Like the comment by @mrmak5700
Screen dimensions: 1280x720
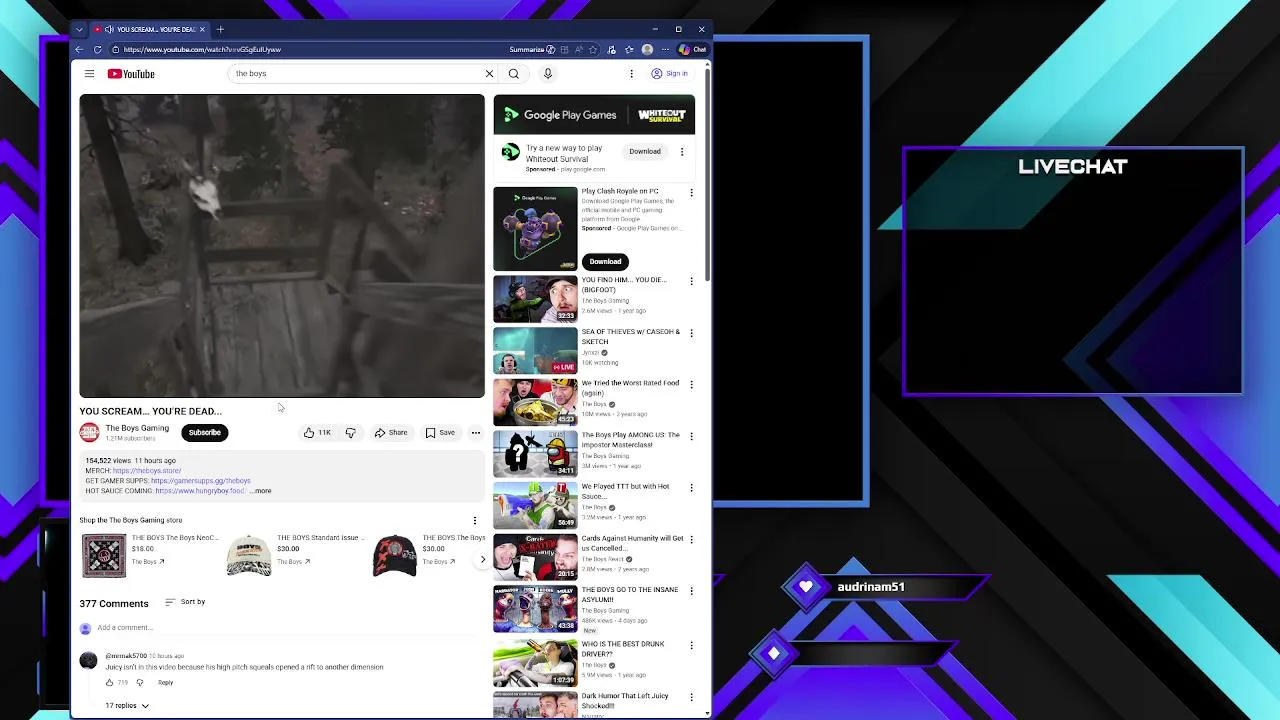[109, 682]
